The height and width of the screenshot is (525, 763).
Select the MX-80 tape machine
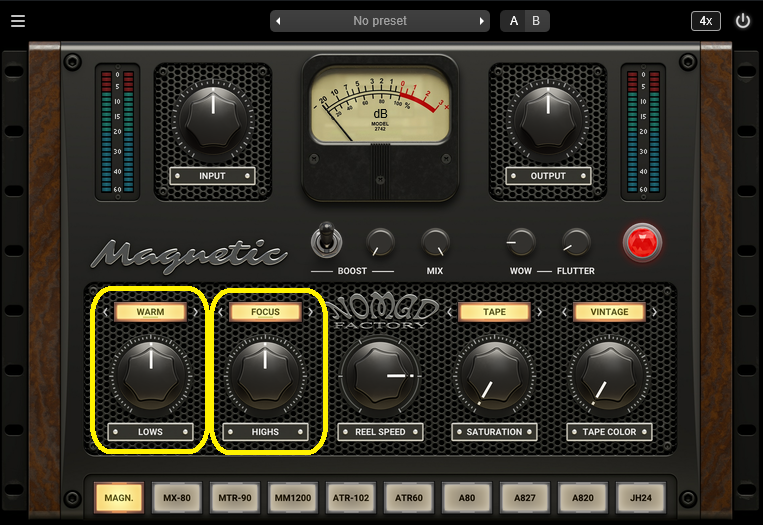pos(177,498)
